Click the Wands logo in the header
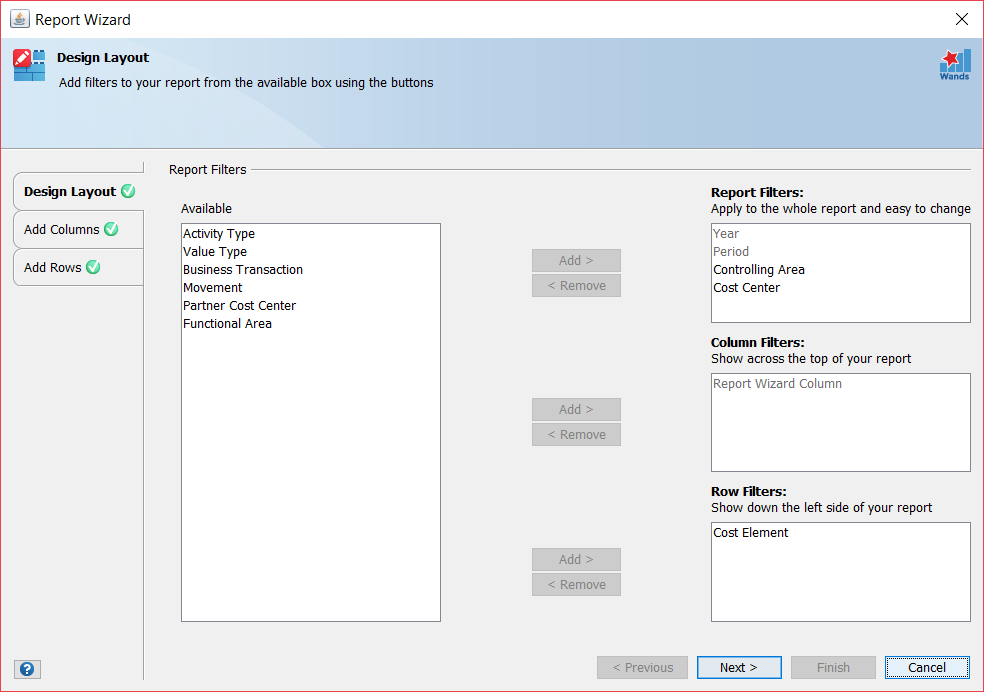Viewport: 984px width, 692px height. 955,63
